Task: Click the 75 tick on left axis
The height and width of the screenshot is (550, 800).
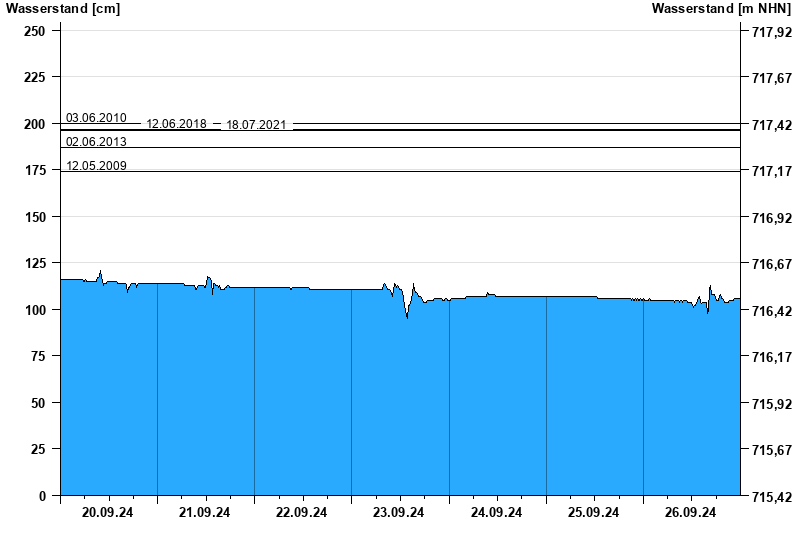Action: pos(38,356)
